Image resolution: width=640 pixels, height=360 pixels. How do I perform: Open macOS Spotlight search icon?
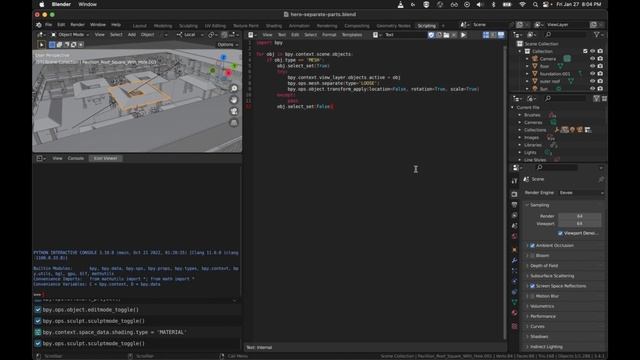coord(535,4)
